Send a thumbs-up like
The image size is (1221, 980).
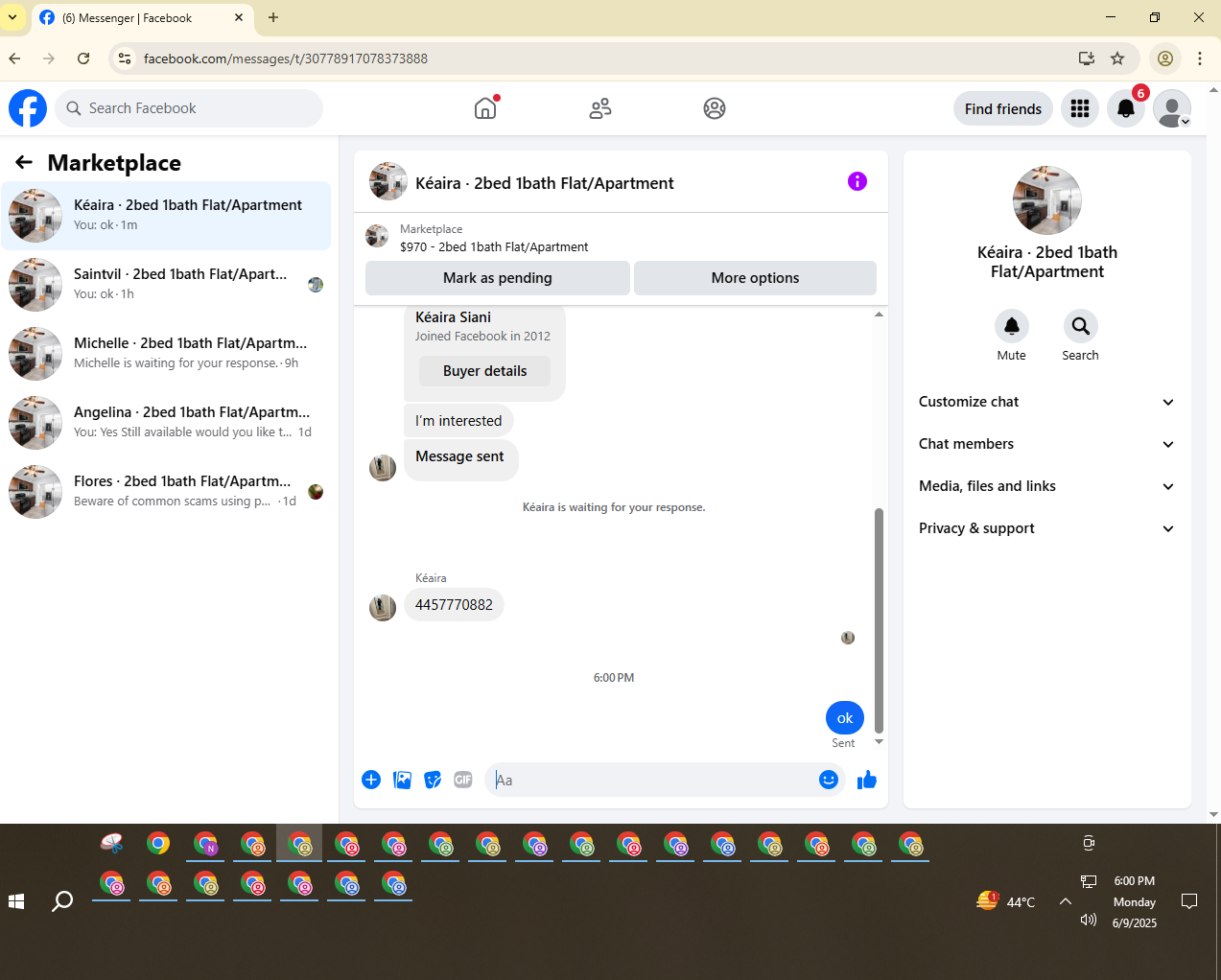(x=867, y=780)
